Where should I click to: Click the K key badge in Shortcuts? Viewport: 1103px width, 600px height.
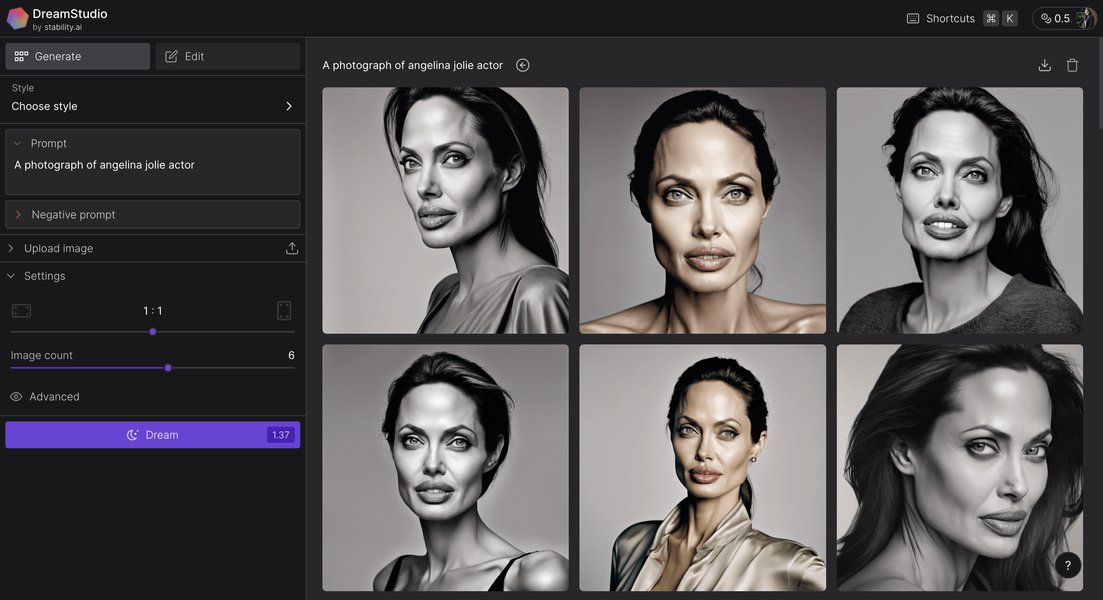pyautogui.click(x=1009, y=18)
